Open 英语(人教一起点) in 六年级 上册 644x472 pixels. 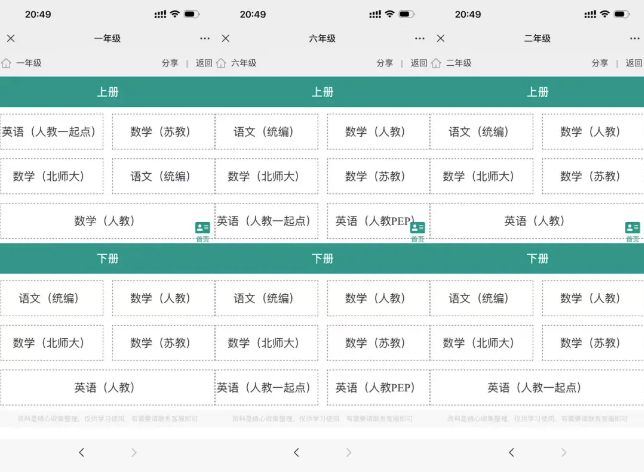click(x=267, y=221)
